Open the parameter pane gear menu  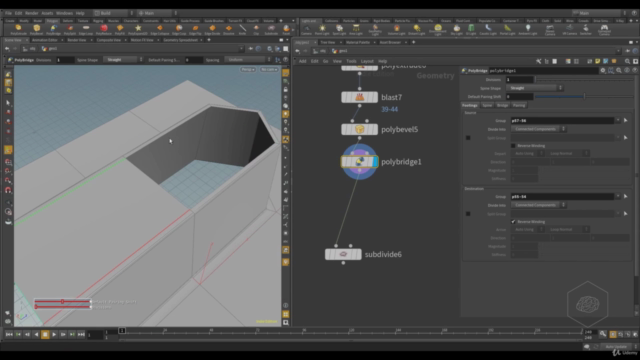(x=602, y=71)
